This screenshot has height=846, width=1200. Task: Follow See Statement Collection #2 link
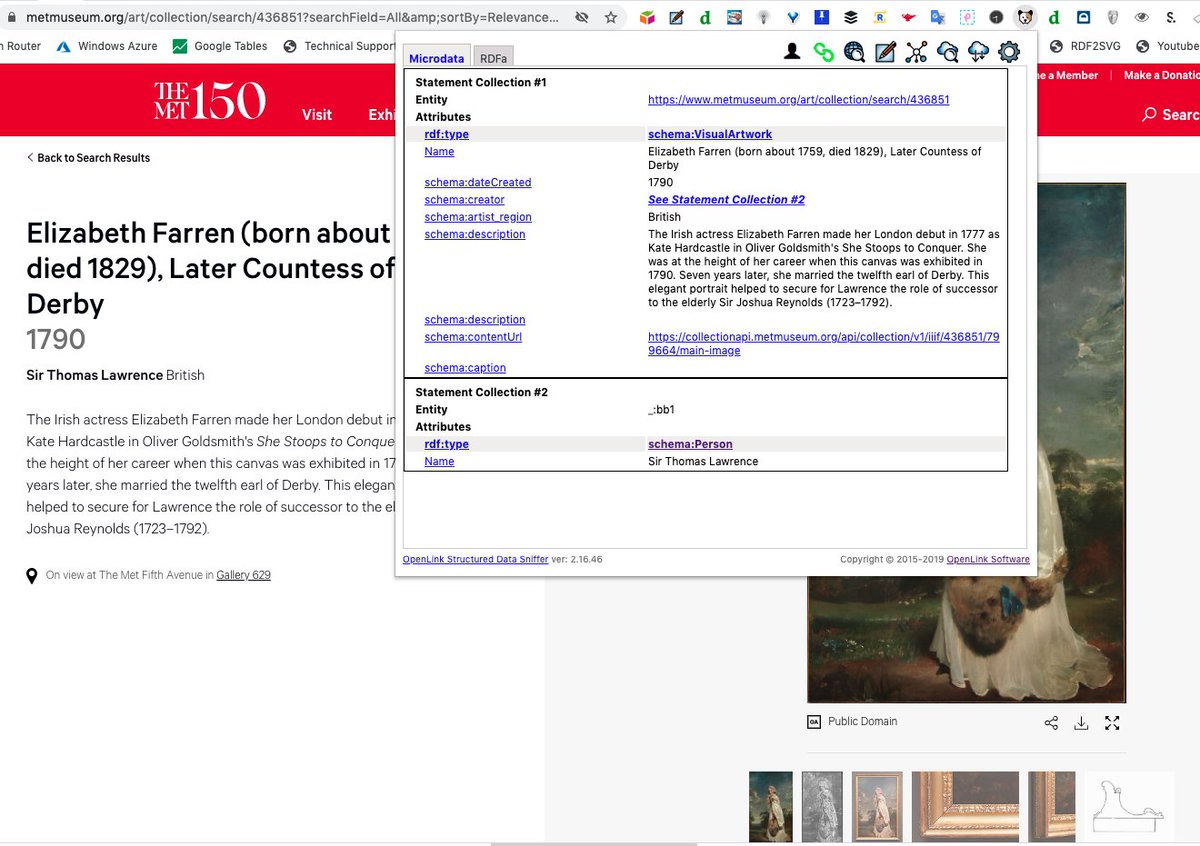(726, 200)
